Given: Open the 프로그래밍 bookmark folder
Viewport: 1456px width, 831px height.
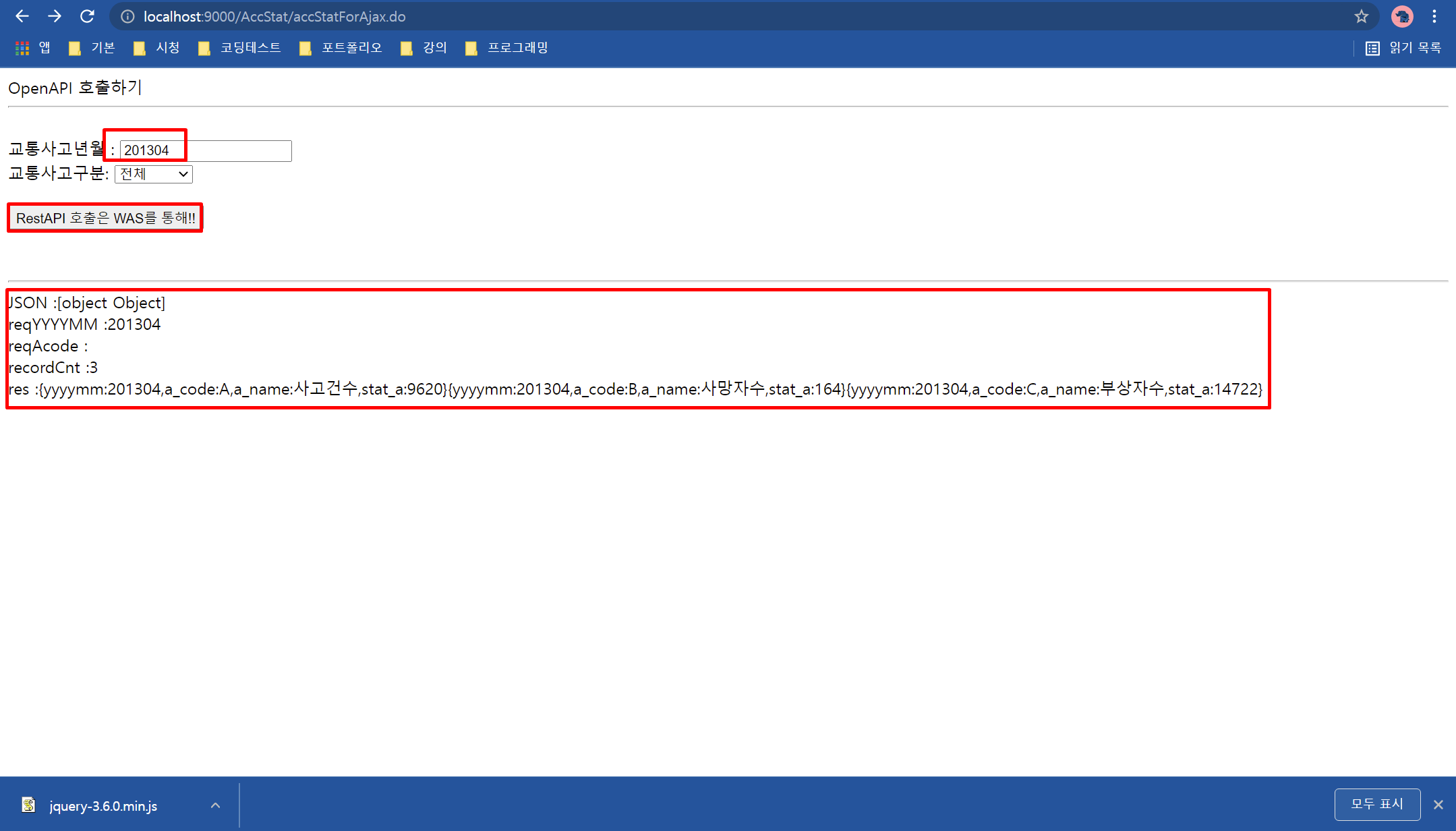Looking at the screenshot, I should (x=507, y=48).
